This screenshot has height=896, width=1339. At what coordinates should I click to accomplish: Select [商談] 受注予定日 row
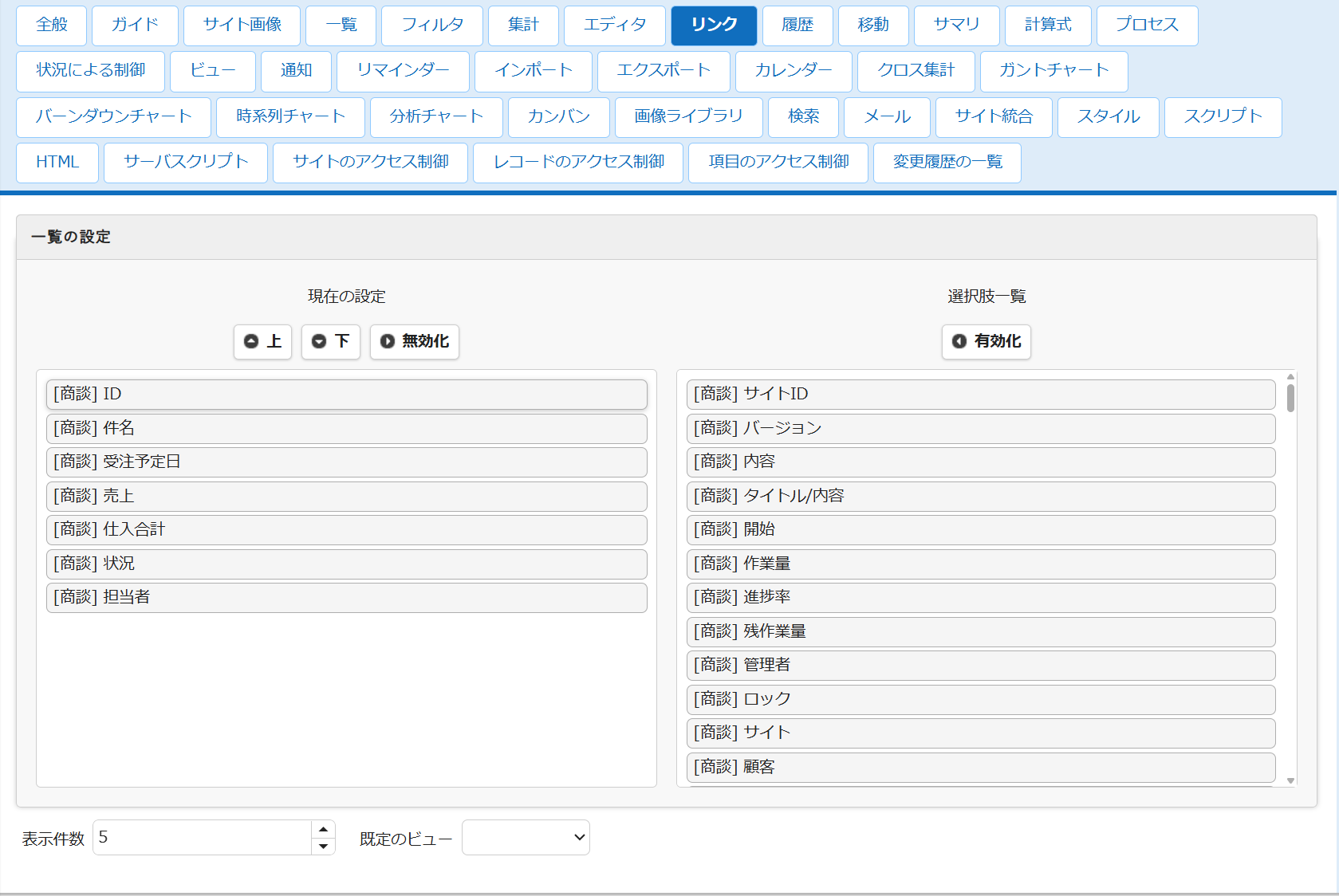pos(347,462)
